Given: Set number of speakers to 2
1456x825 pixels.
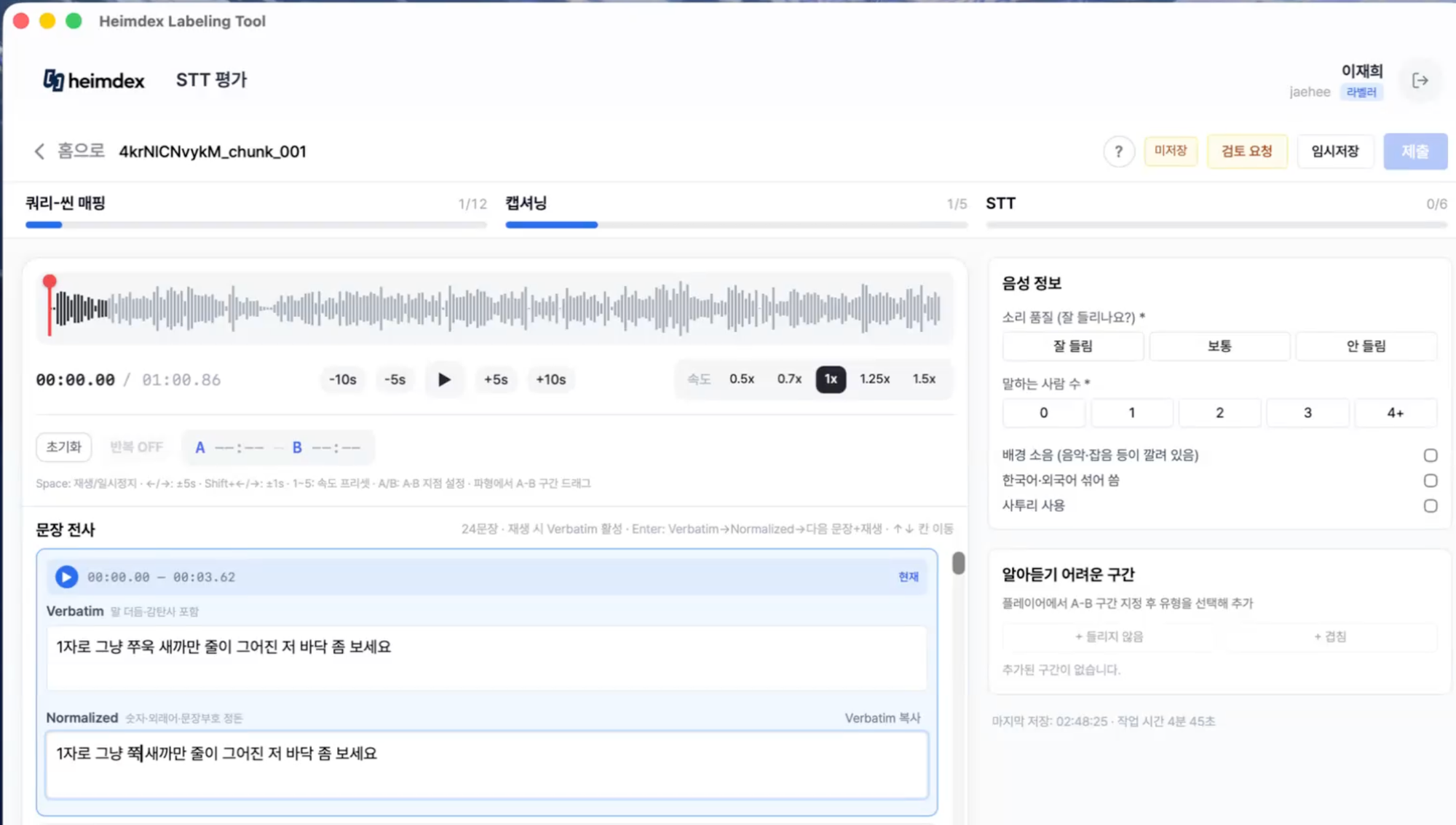Looking at the screenshot, I should click(1219, 413).
